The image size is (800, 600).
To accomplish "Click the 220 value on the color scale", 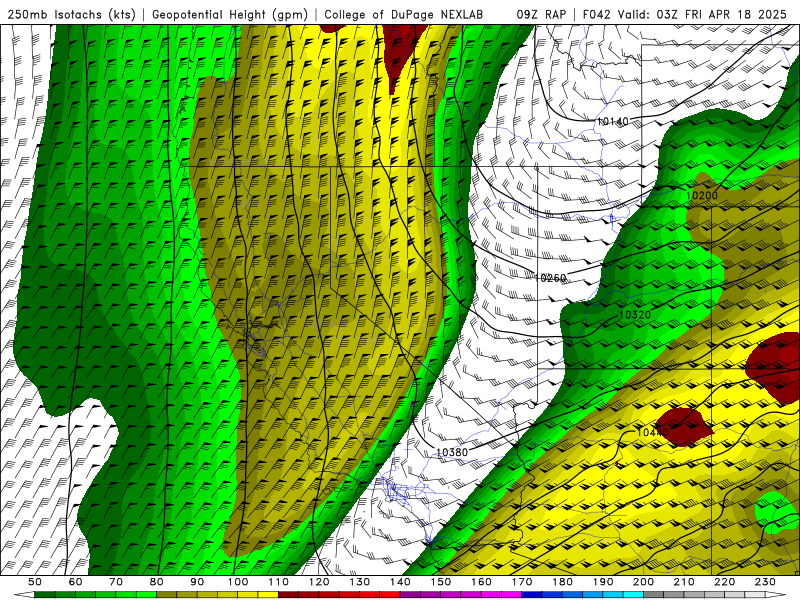I will pyautogui.click(x=724, y=582).
